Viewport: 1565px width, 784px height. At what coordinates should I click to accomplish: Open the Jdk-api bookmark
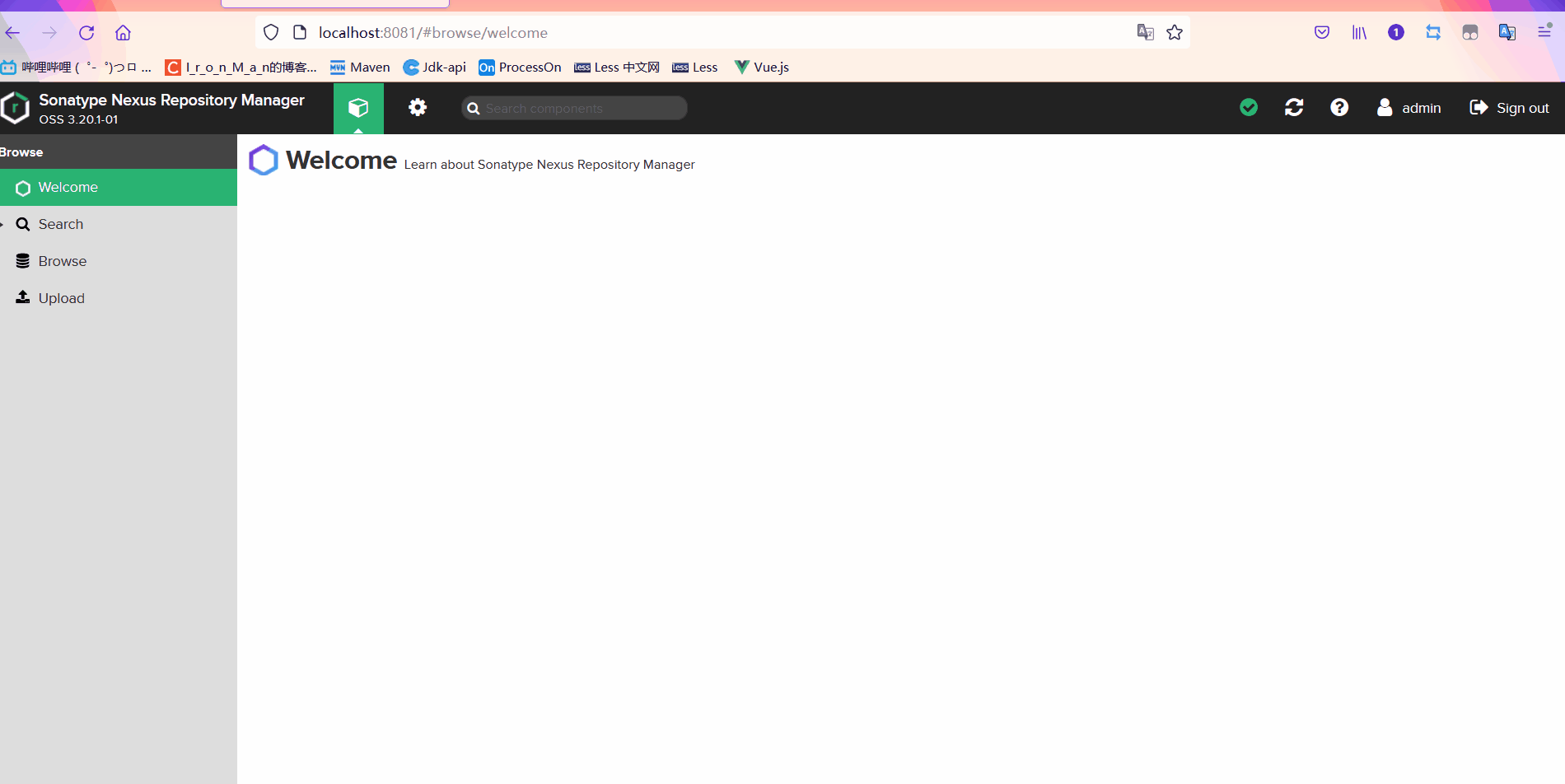click(x=434, y=68)
